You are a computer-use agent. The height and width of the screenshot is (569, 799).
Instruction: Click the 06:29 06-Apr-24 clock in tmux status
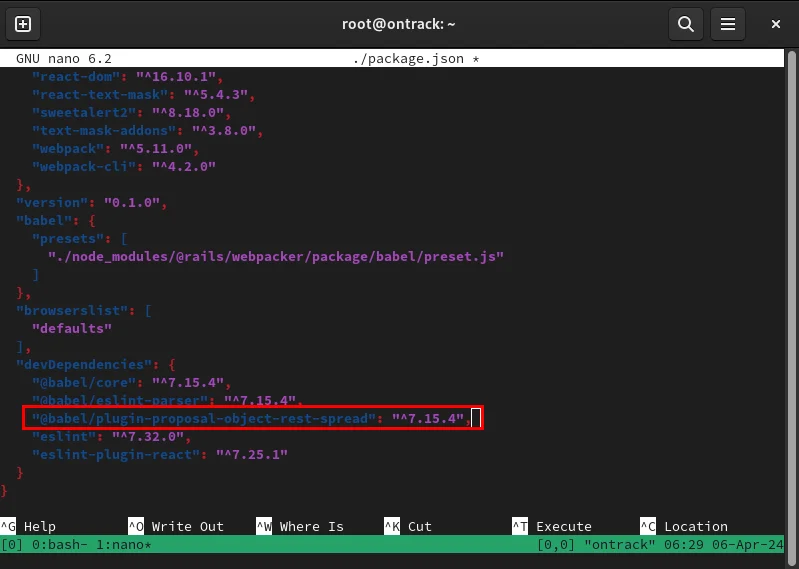(724, 545)
